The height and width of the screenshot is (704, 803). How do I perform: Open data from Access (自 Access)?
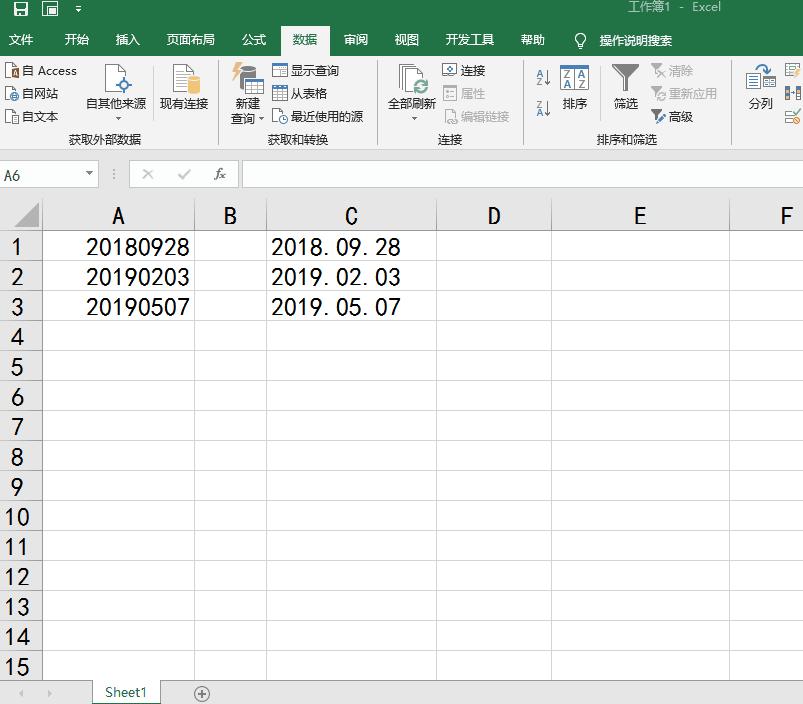[x=43, y=70]
